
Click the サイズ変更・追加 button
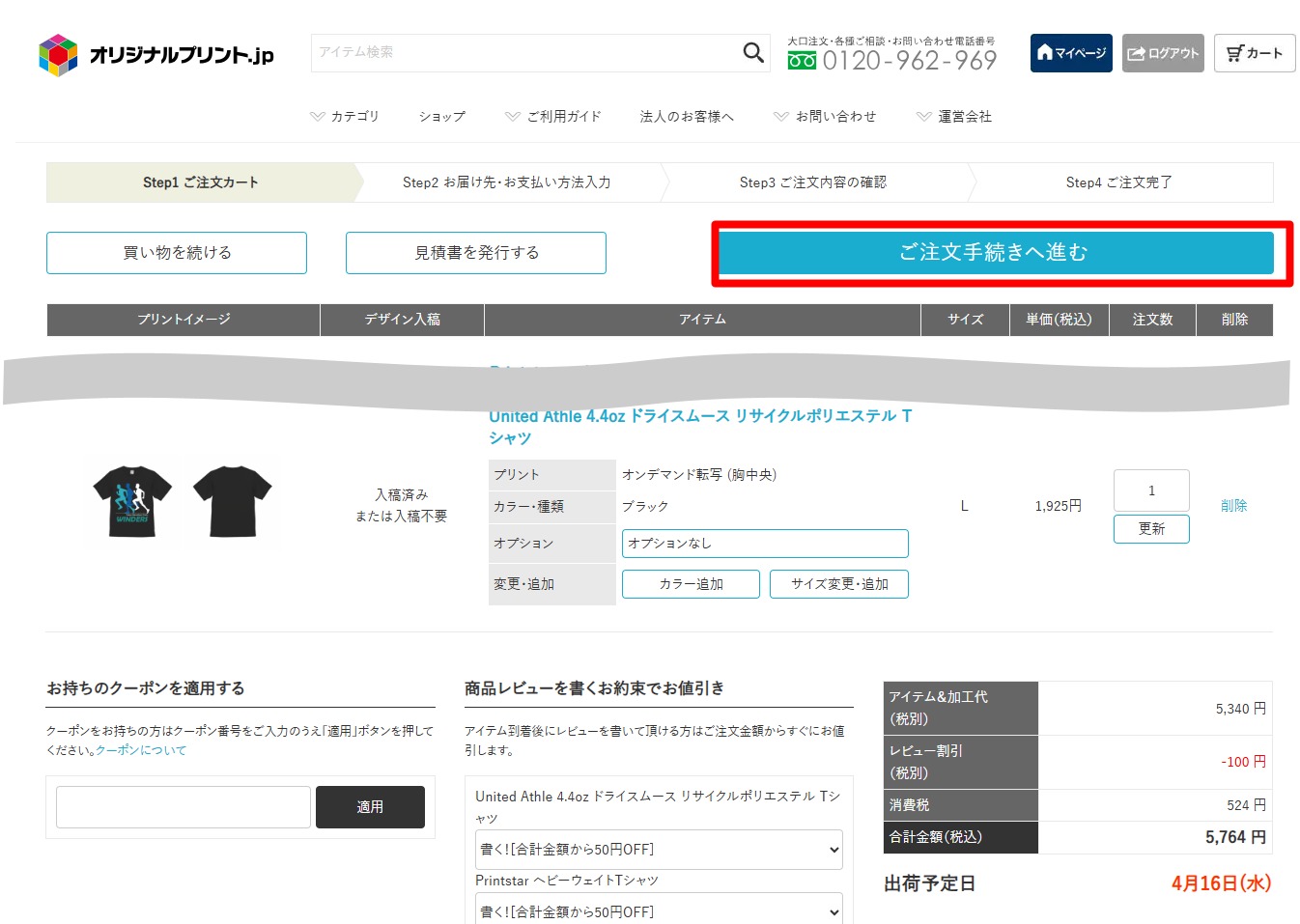click(839, 584)
